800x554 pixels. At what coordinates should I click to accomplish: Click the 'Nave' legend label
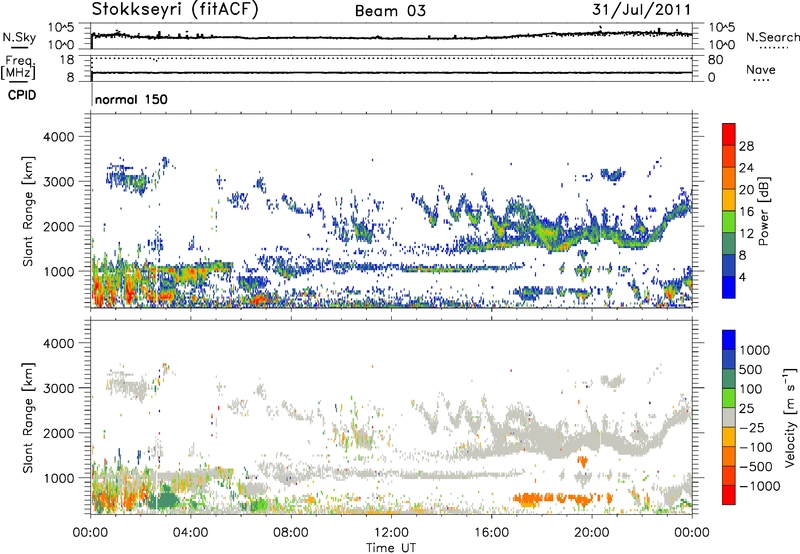[761, 70]
